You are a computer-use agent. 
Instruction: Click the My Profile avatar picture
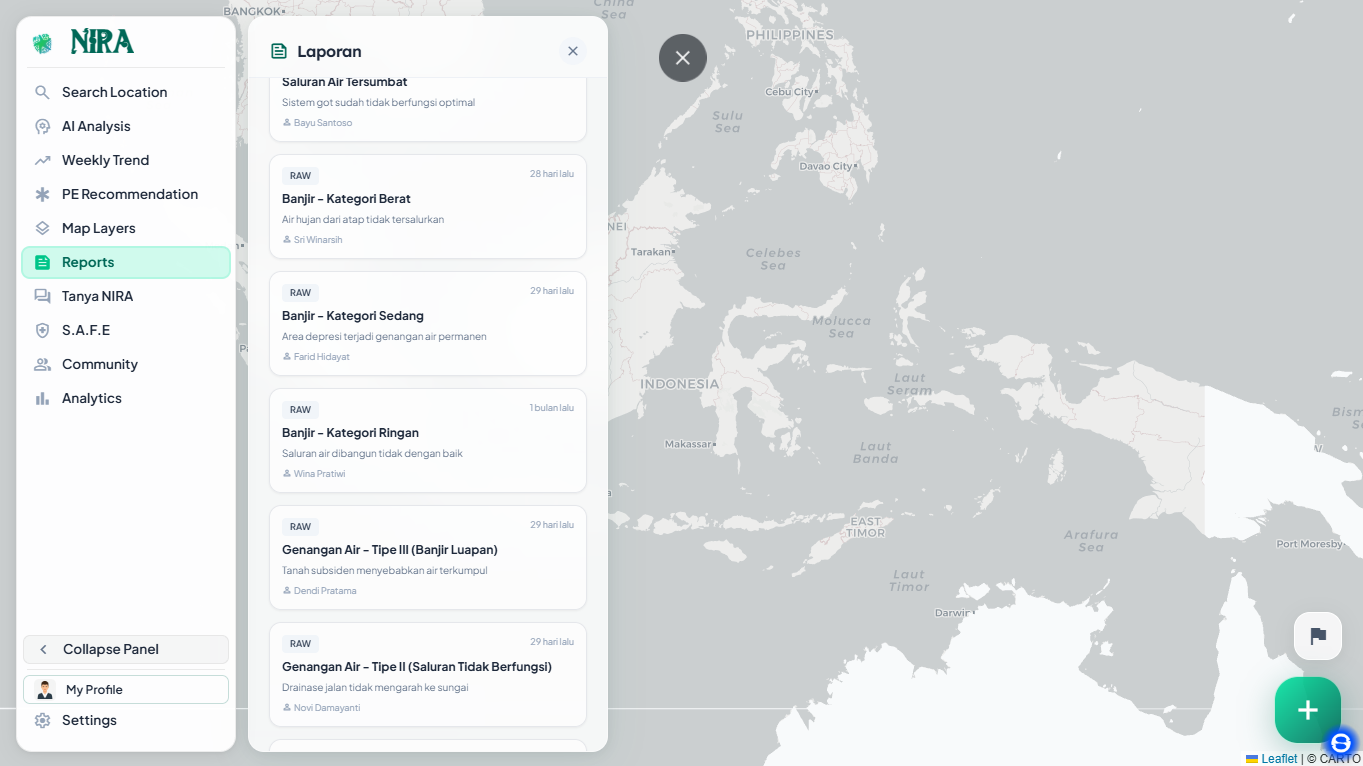pos(45,689)
